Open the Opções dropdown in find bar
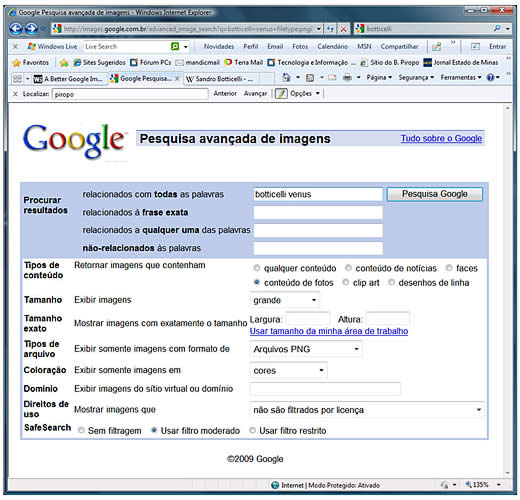This screenshot has width=520, height=500. point(305,94)
